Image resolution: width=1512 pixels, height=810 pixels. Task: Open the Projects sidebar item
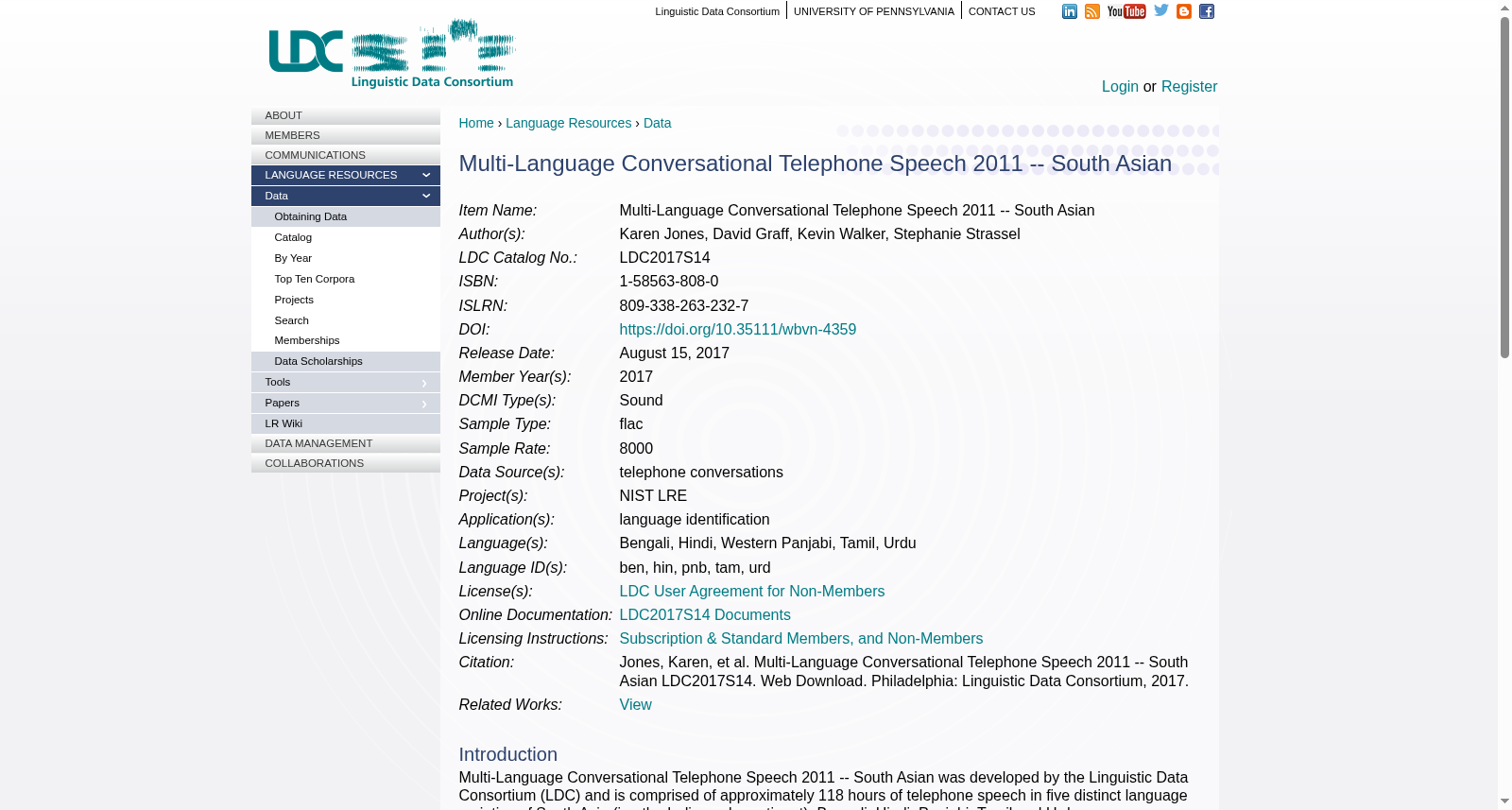[346, 300]
